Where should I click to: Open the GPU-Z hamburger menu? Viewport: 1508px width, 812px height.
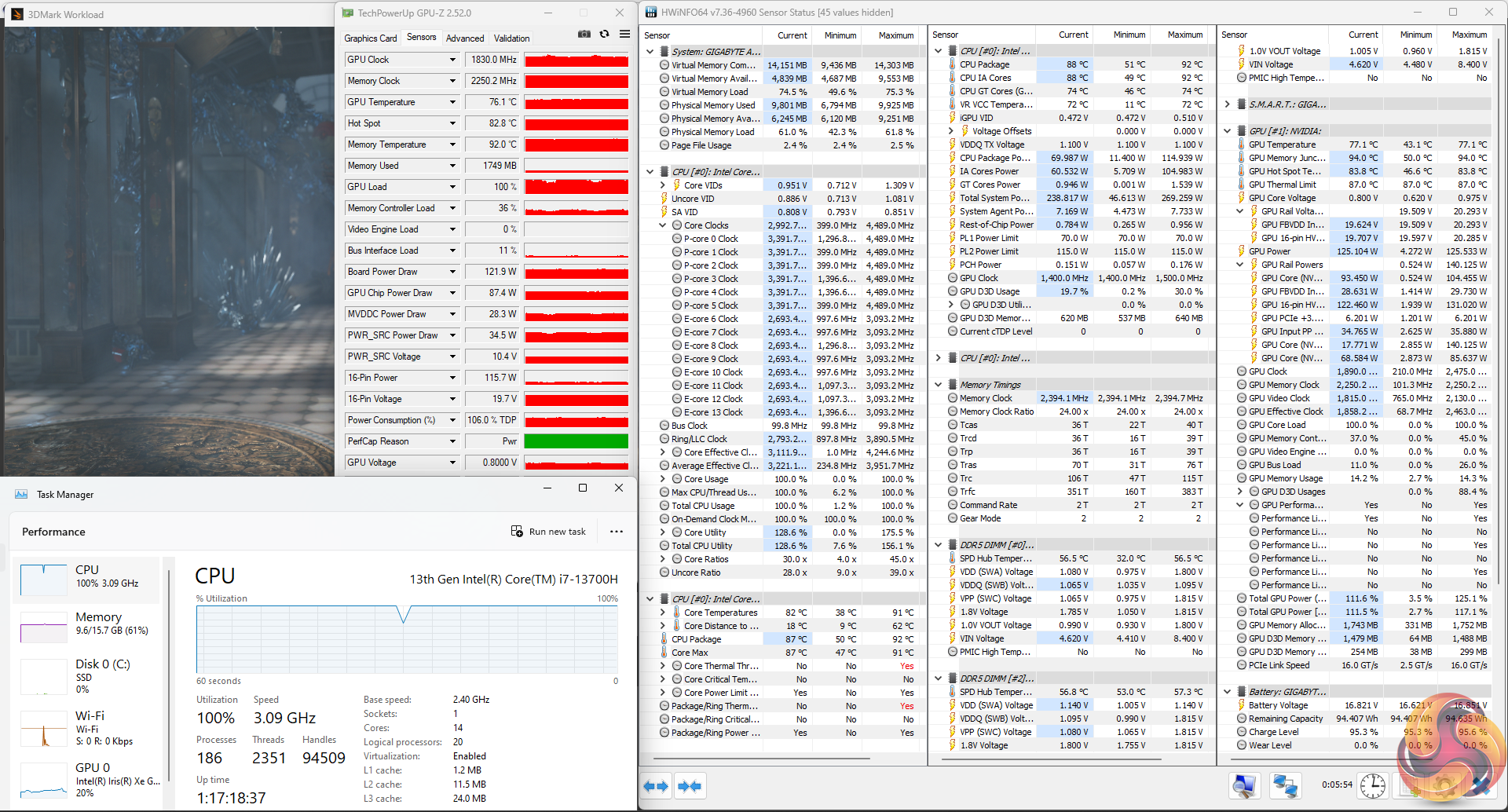coord(624,35)
